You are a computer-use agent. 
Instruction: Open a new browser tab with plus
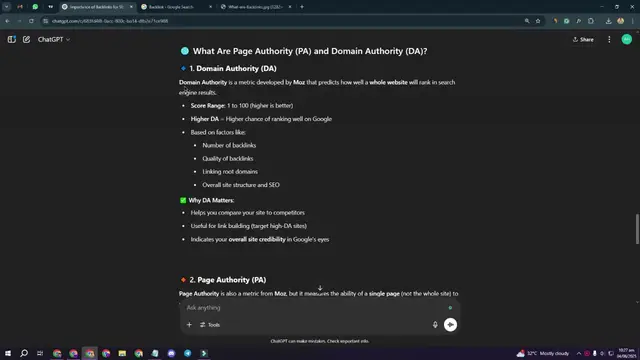[x=302, y=7]
